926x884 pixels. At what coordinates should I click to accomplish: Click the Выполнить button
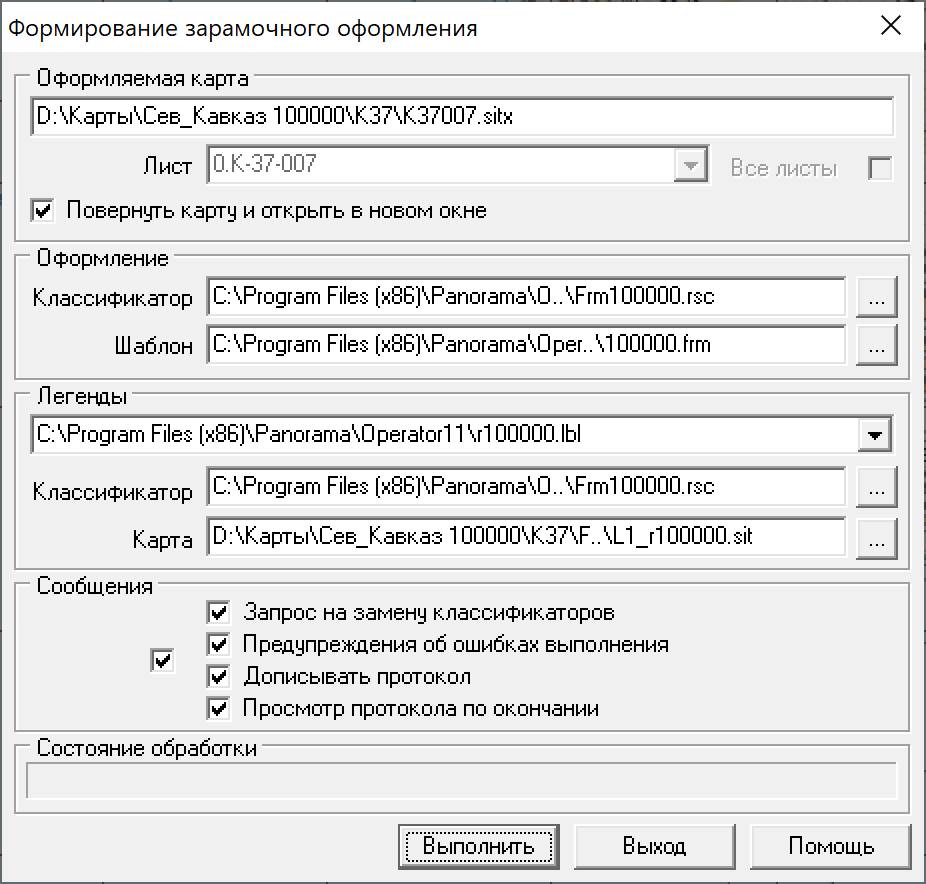tap(478, 847)
